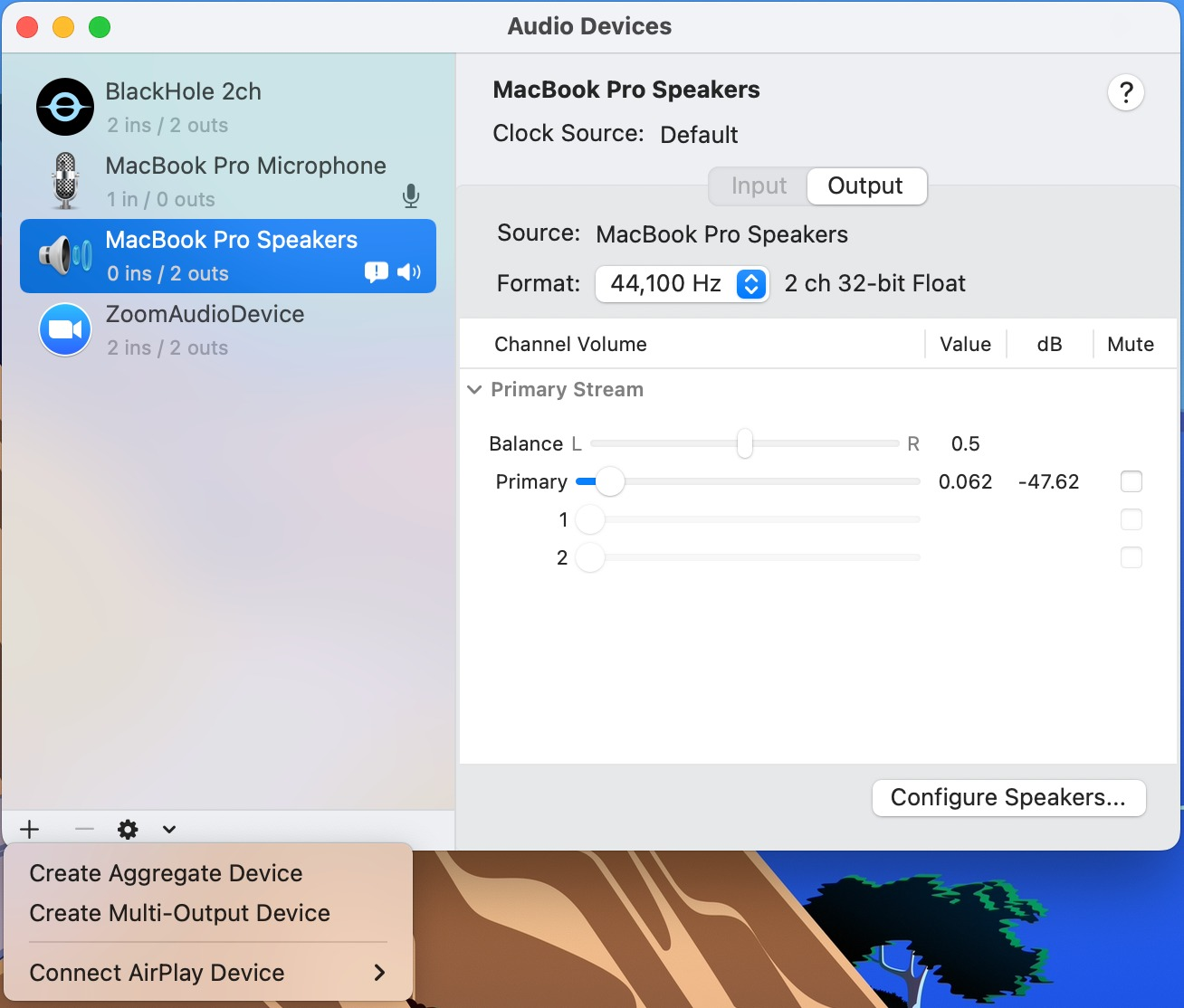Image resolution: width=1184 pixels, height=1008 pixels.
Task: Click the Primary volume slider thumb
Action: tap(610, 481)
